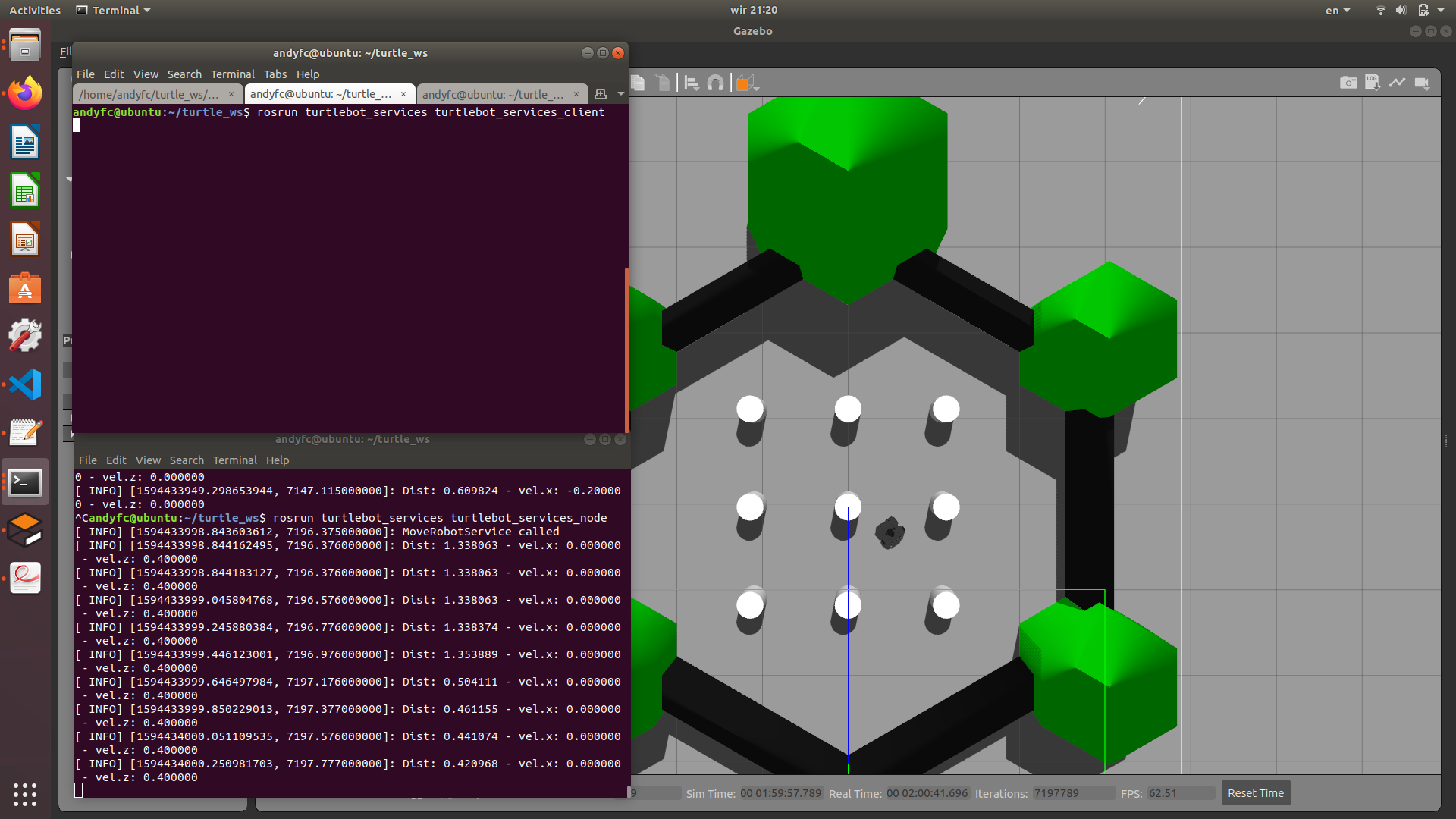Screen dimensions: 1456x819
Task: Click the Activities button
Action: tap(35, 11)
